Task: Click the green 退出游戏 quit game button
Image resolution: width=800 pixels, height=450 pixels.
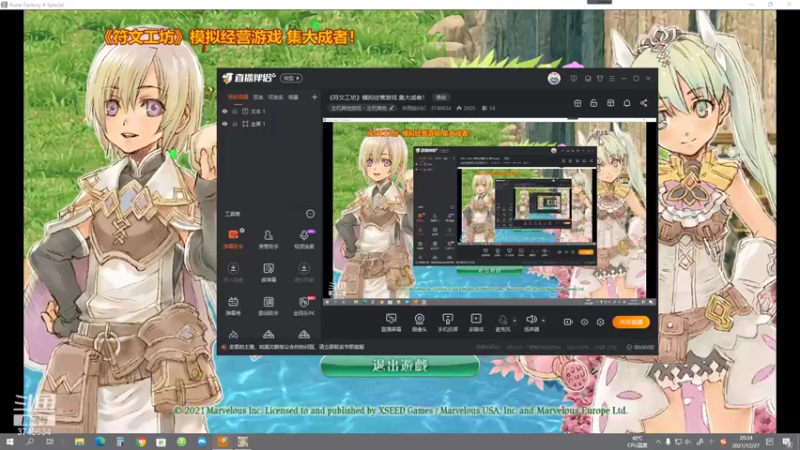Action: [399, 365]
